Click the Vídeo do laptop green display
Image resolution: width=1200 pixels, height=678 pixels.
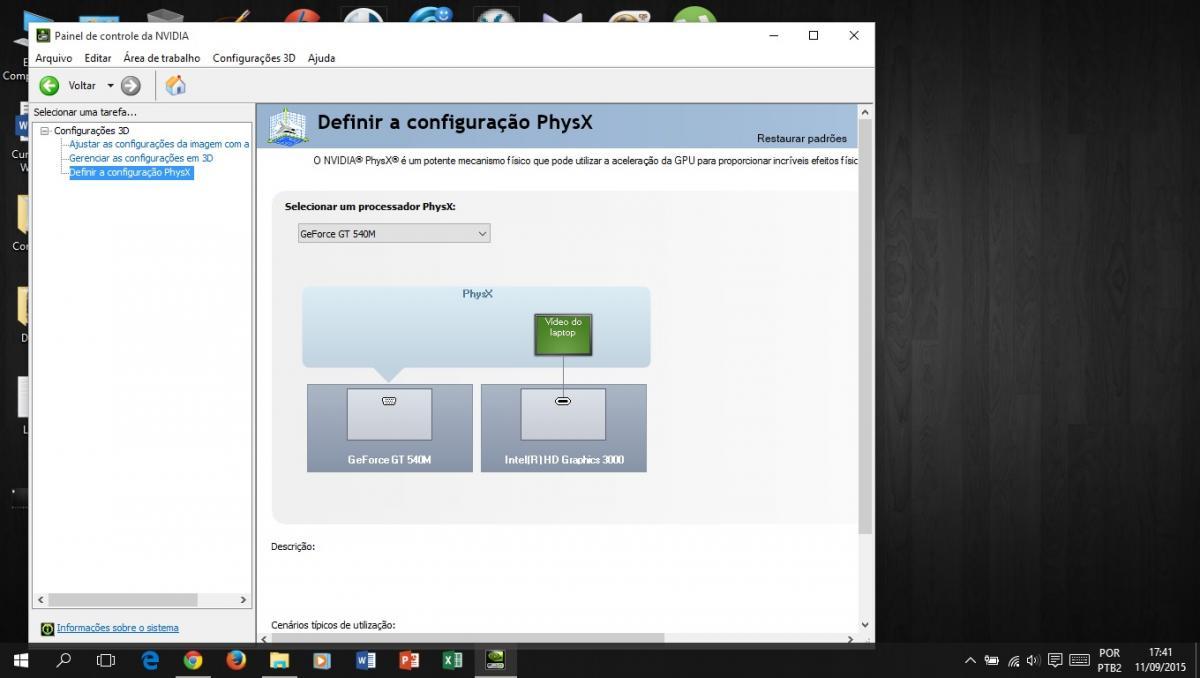pos(563,334)
